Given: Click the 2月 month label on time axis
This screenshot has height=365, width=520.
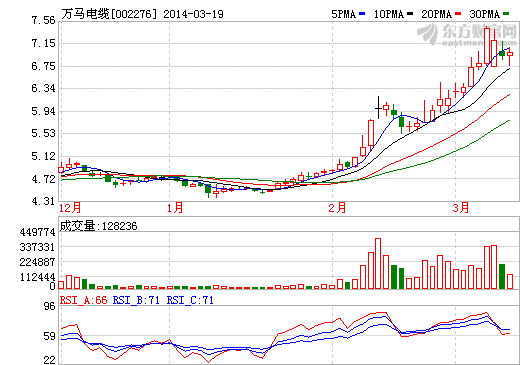Looking at the screenshot, I should pyautogui.click(x=337, y=208).
